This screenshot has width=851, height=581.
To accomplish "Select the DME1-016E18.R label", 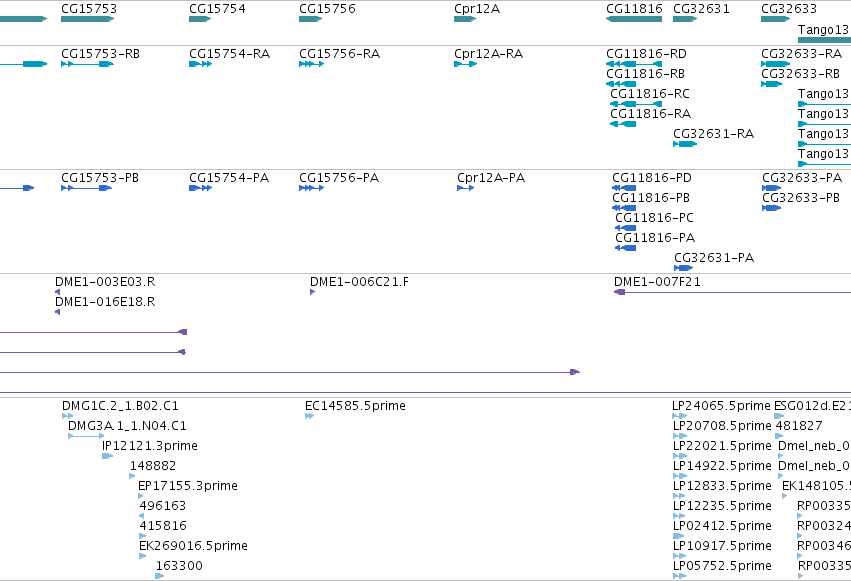I will click(x=105, y=302).
